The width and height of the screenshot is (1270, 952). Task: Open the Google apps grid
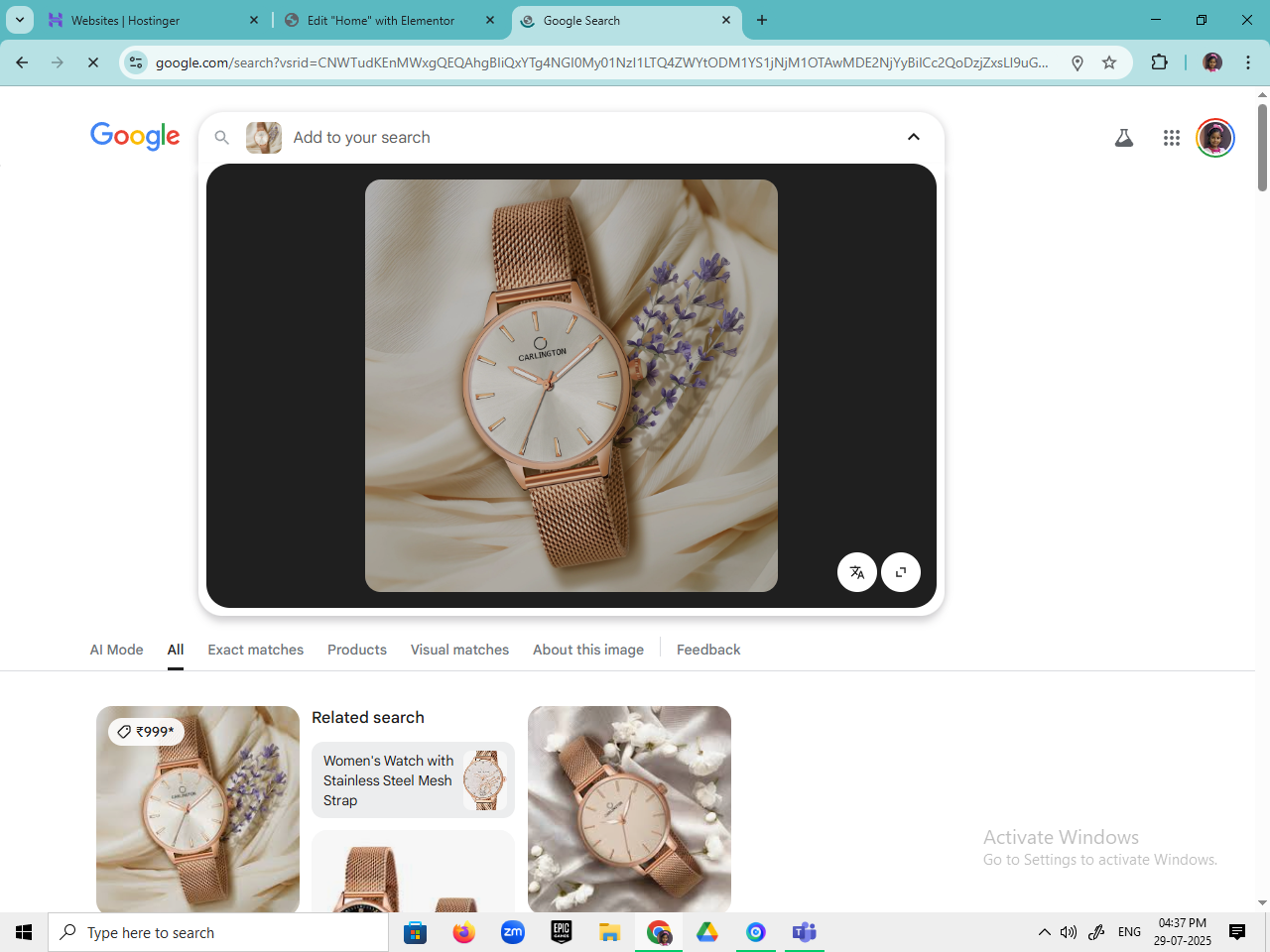coord(1171,138)
